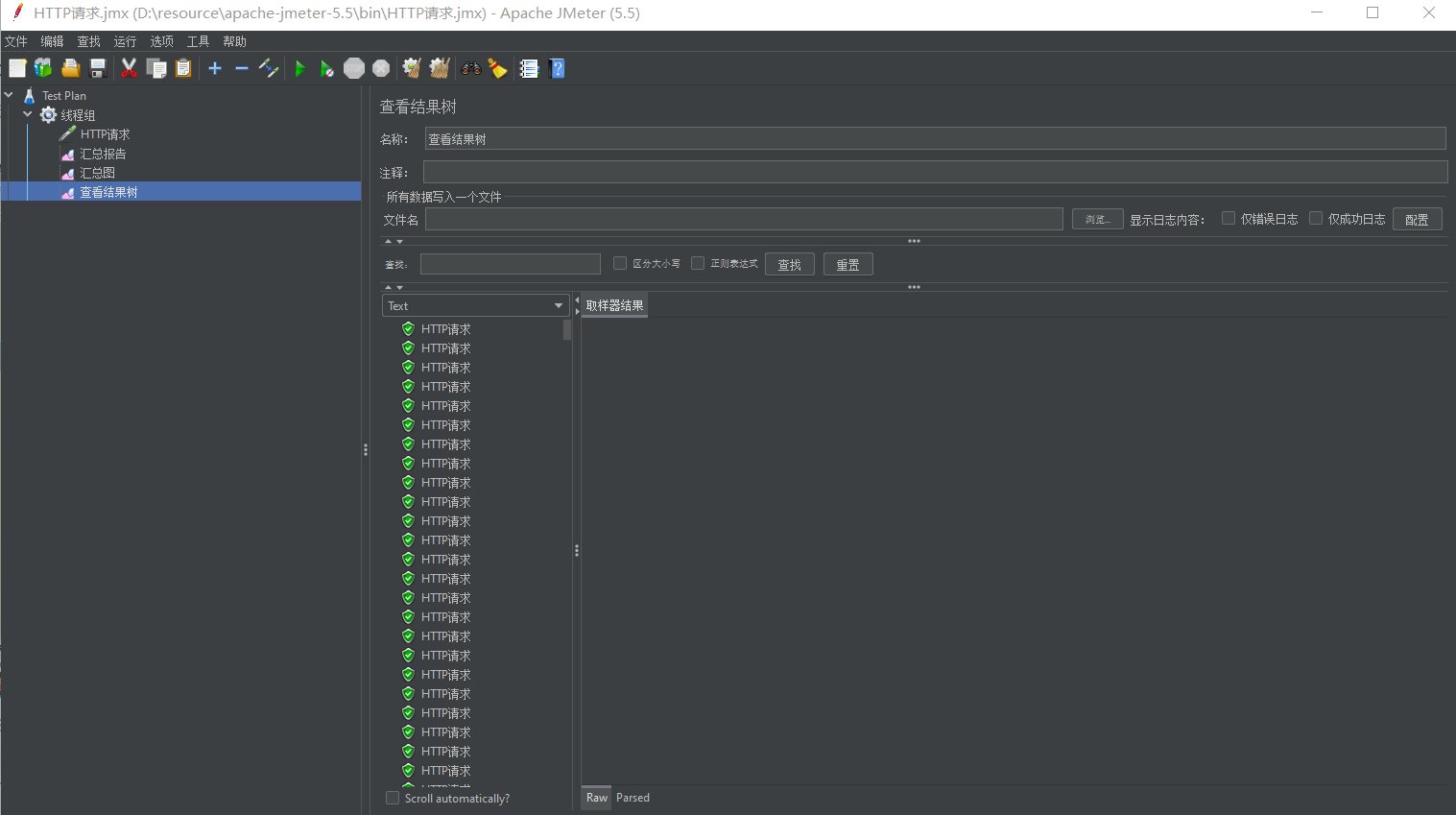Expand all nodes with plus icon
The height and width of the screenshot is (815, 1456).
pos(215,68)
